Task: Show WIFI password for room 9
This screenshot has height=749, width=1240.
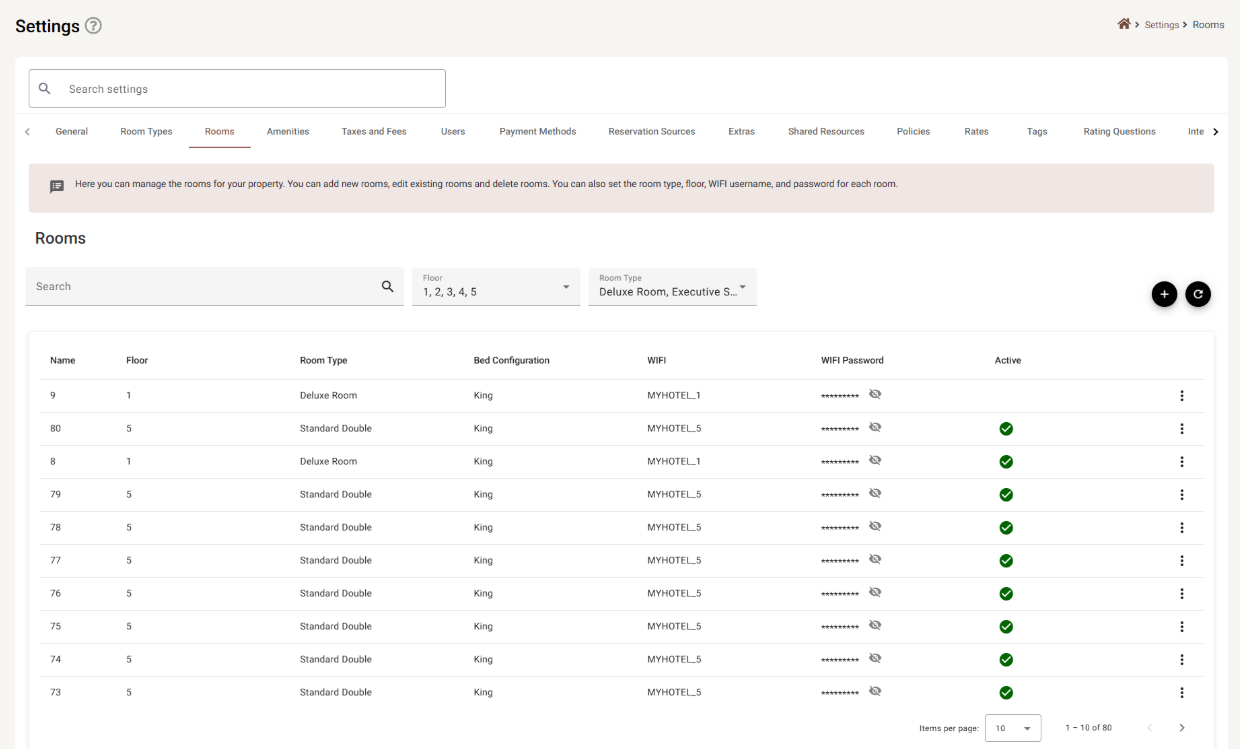Action: coord(875,394)
